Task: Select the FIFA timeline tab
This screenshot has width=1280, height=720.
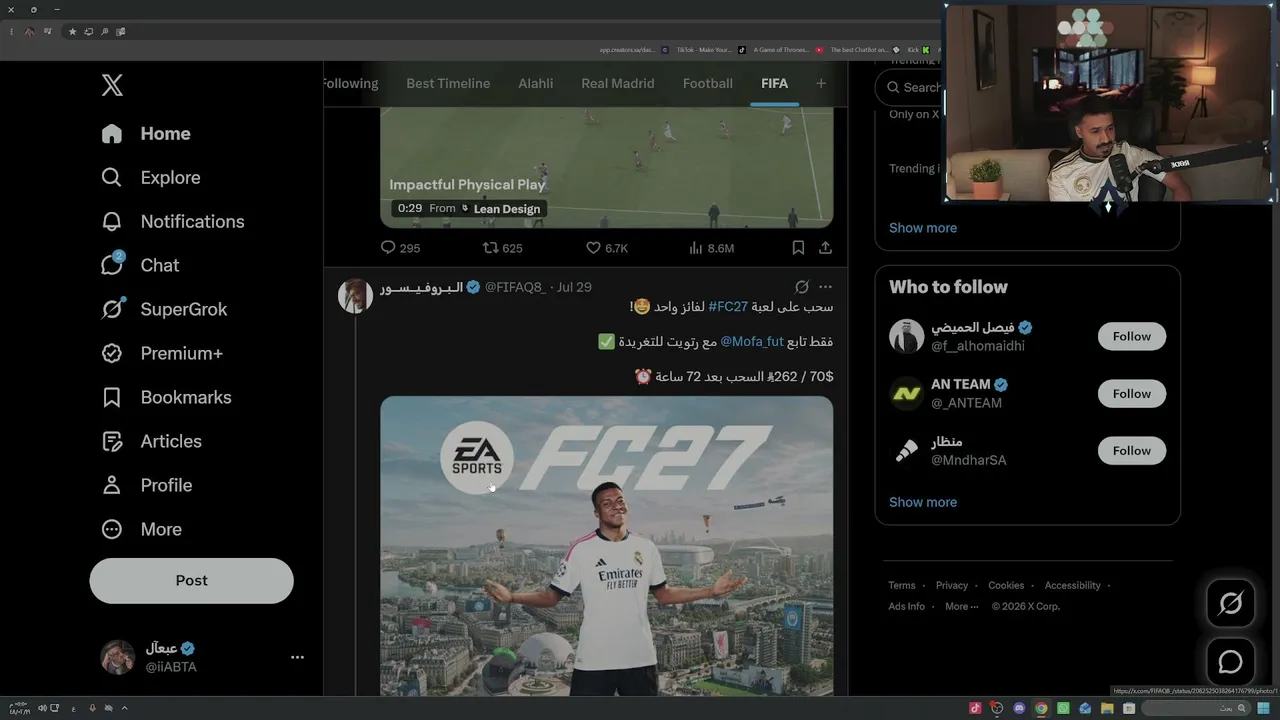Action: (x=774, y=84)
